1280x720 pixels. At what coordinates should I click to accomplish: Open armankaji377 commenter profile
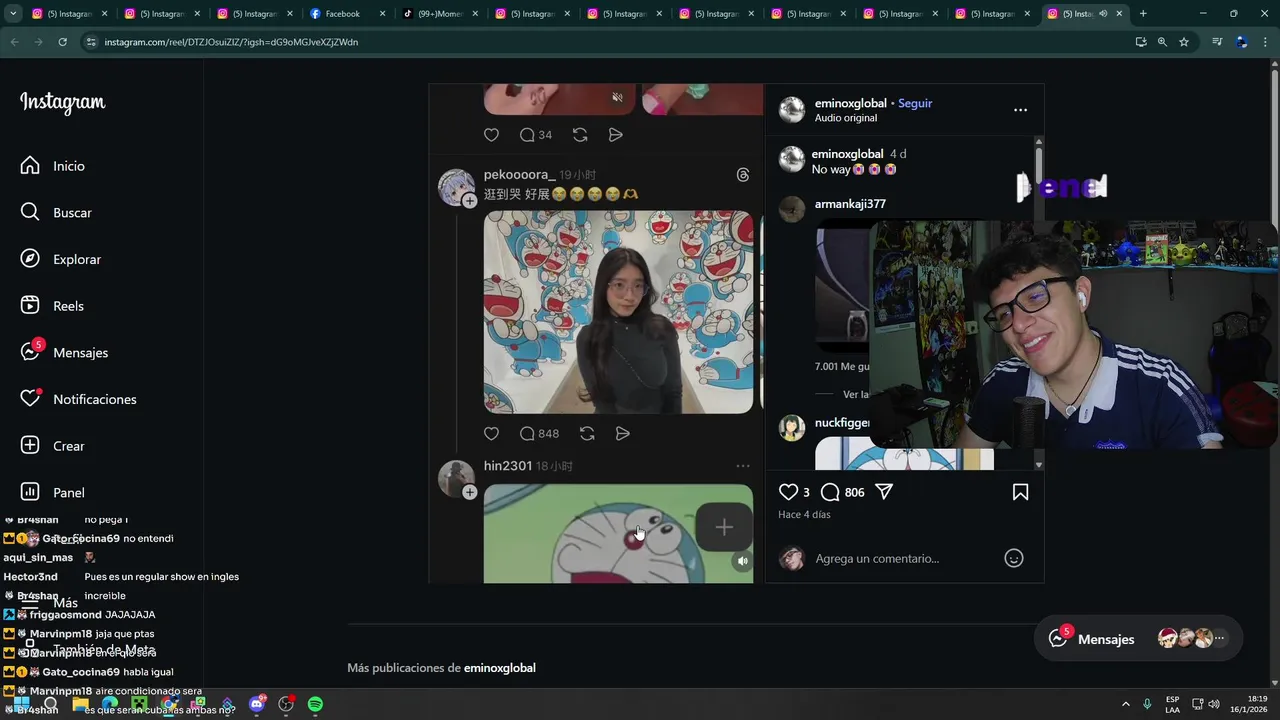click(850, 204)
